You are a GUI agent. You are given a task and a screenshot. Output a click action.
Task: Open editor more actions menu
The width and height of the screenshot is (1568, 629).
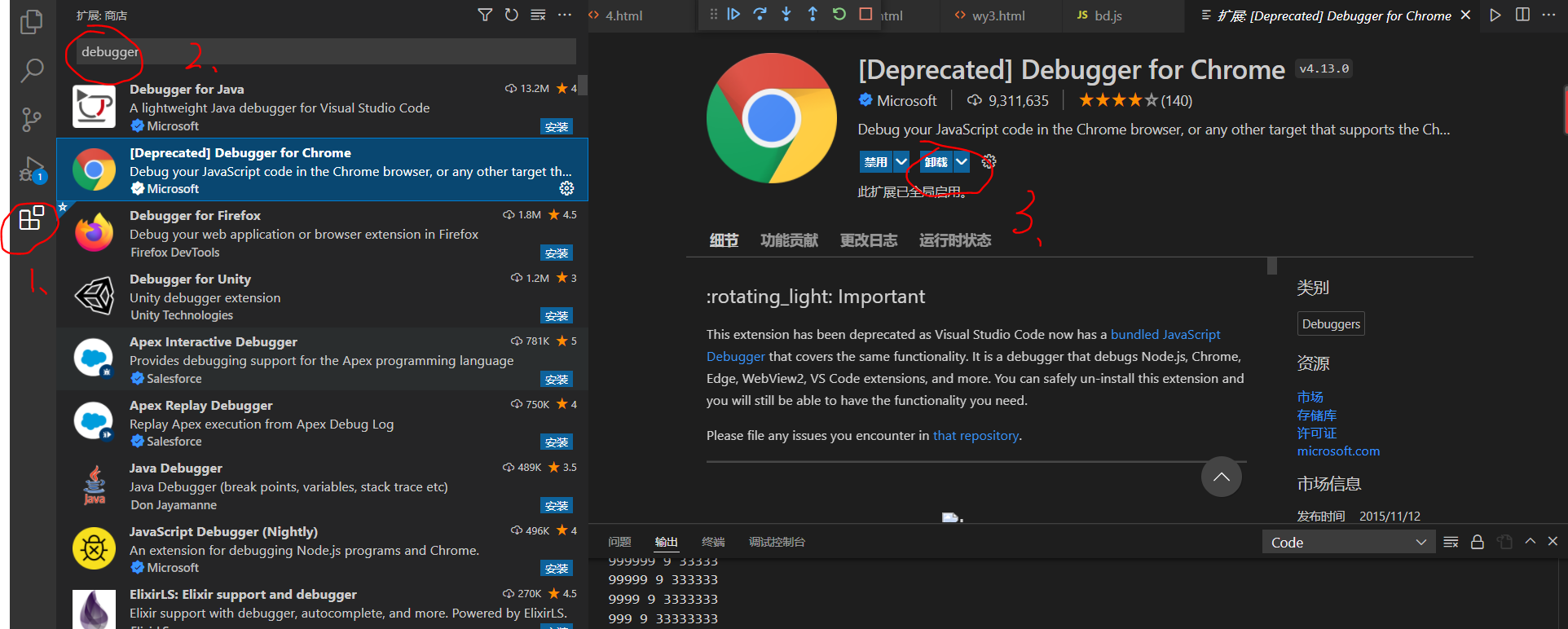pos(1549,15)
